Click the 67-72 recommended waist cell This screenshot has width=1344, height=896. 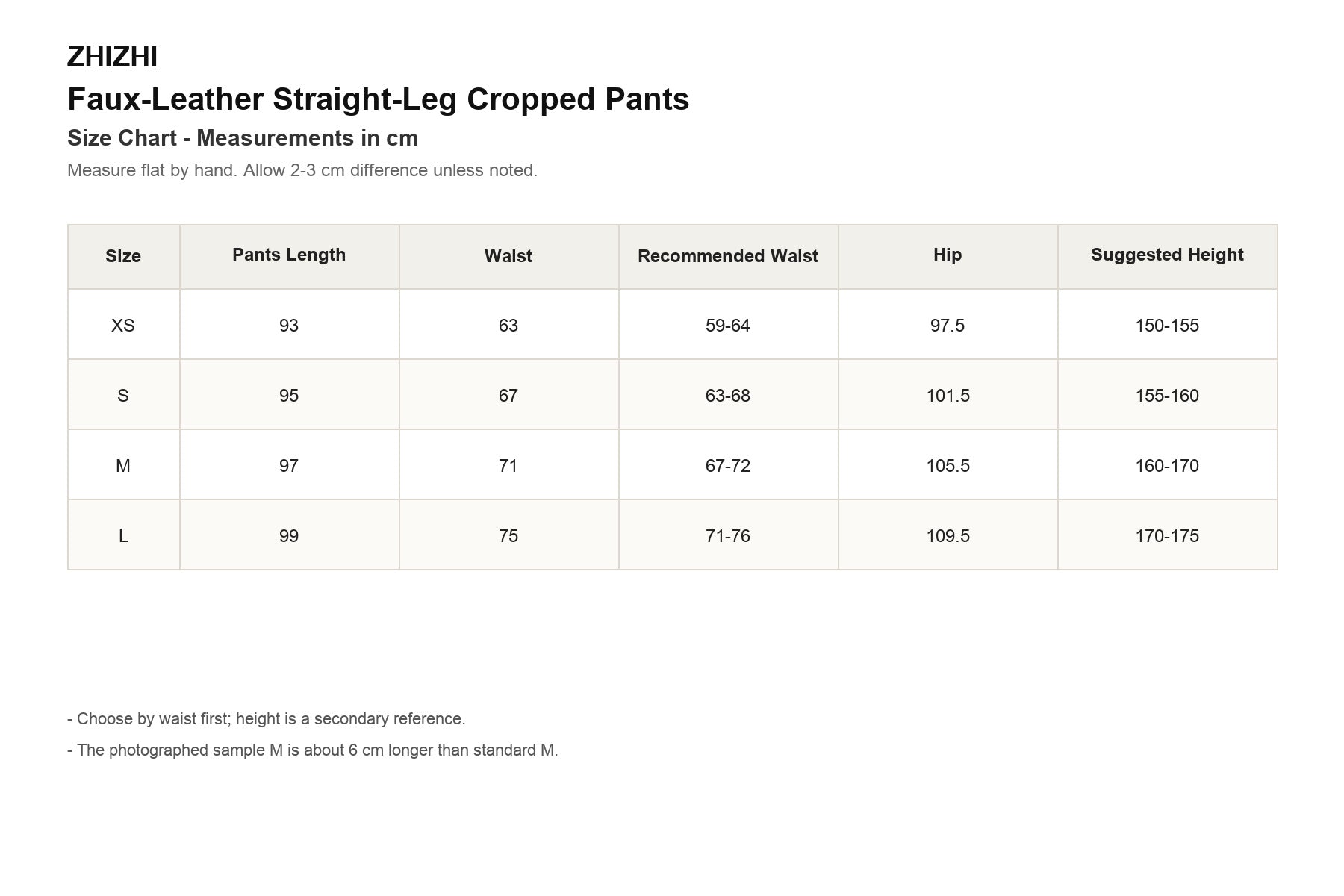click(x=728, y=466)
